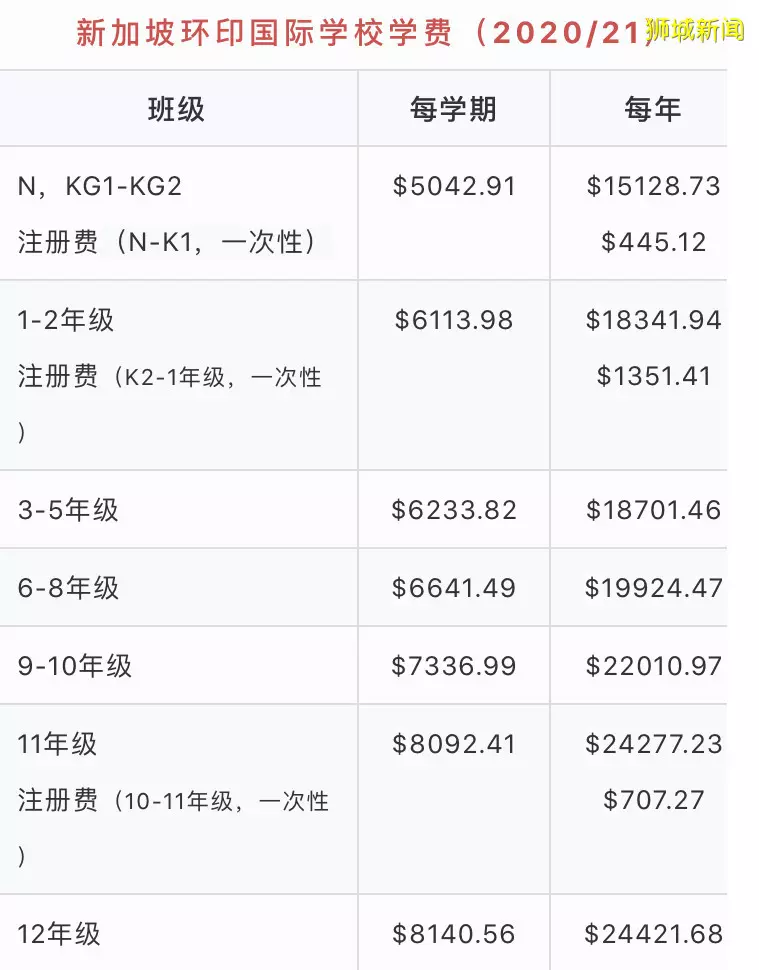
Task: Click the 1-2年级 row label
Action: pos(66,320)
